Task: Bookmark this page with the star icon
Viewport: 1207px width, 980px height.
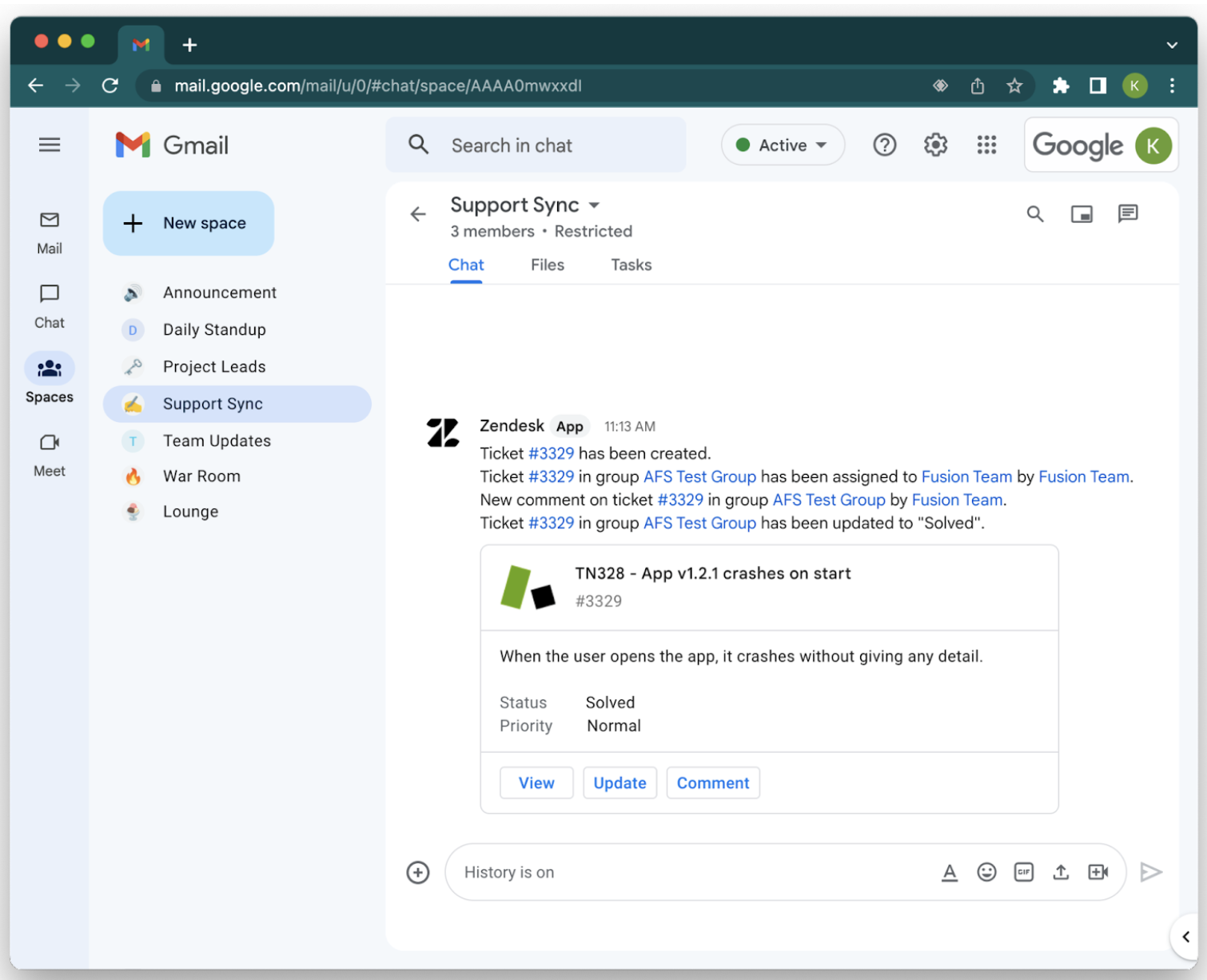Action: click(1014, 86)
